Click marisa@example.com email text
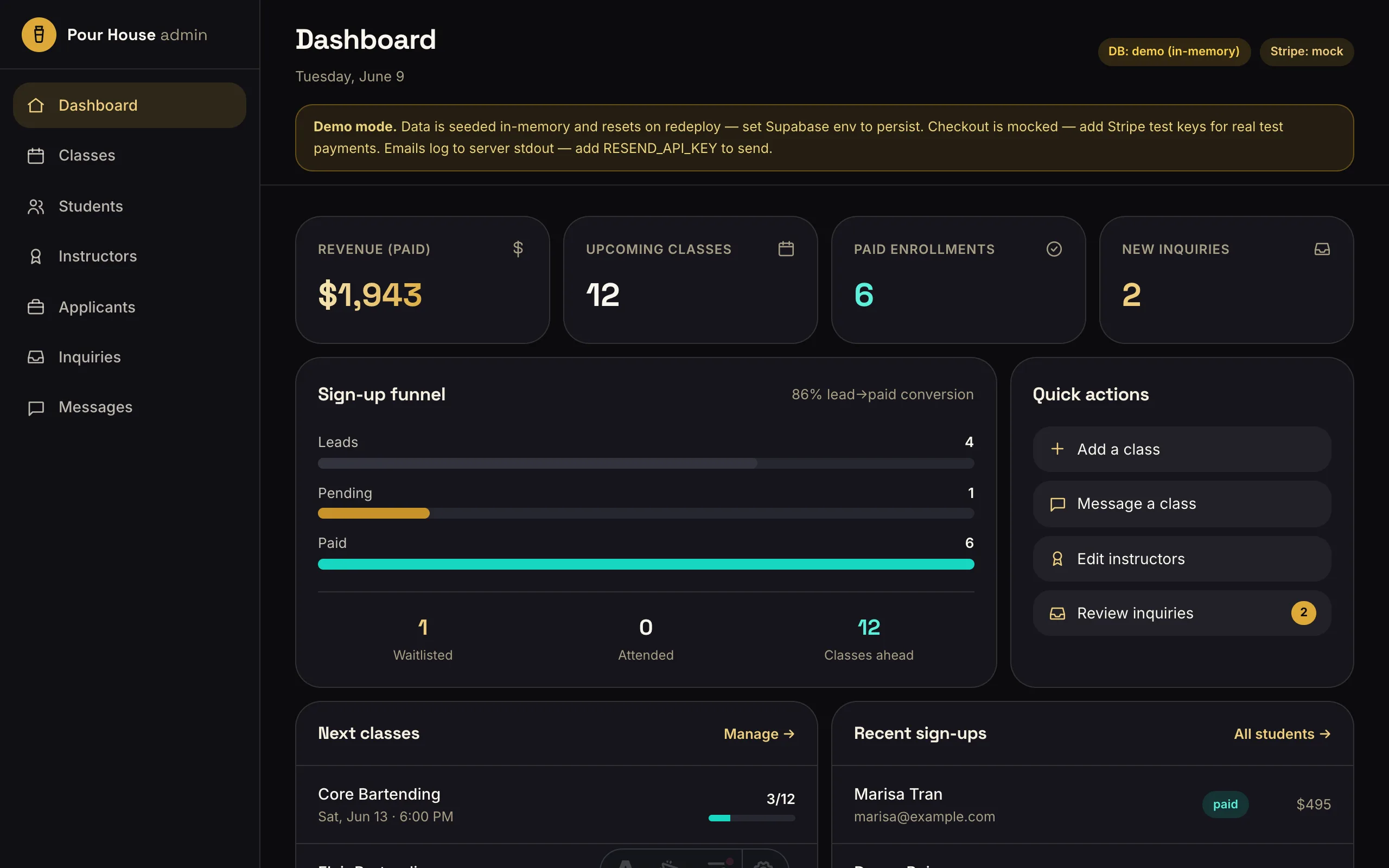The height and width of the screenshot is (868, 1389). click(924, 816)
